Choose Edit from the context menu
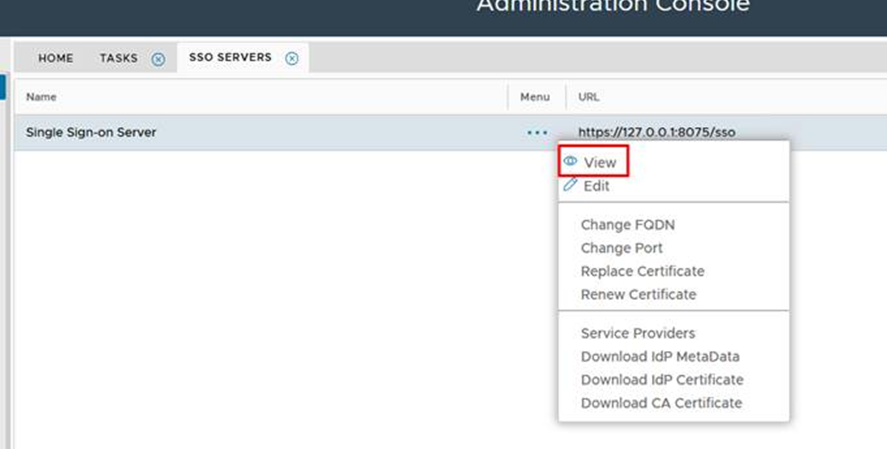 596,186
